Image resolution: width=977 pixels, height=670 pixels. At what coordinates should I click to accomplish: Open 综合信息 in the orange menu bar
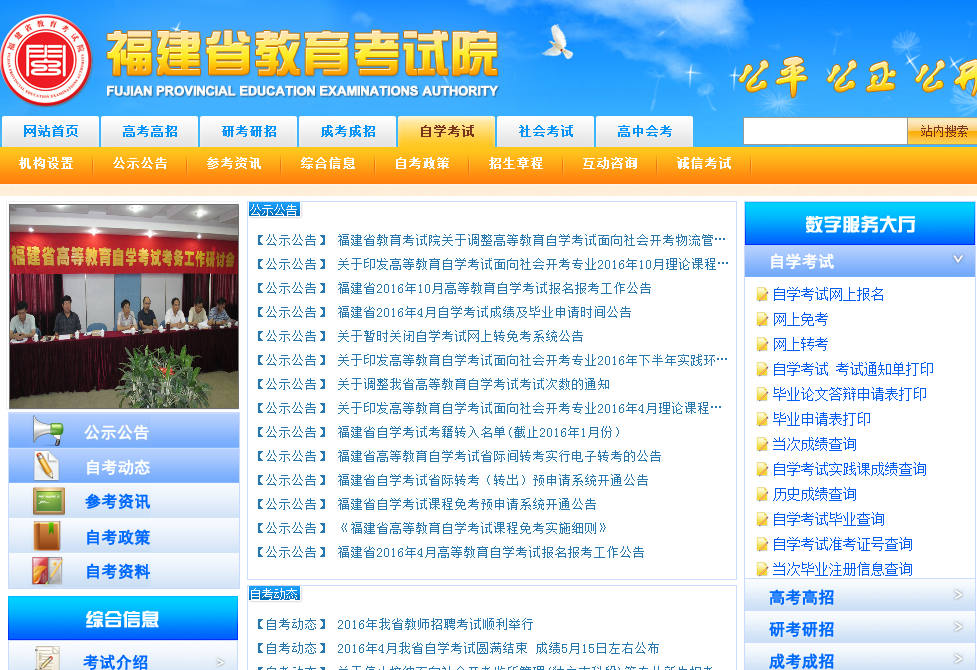328,163
